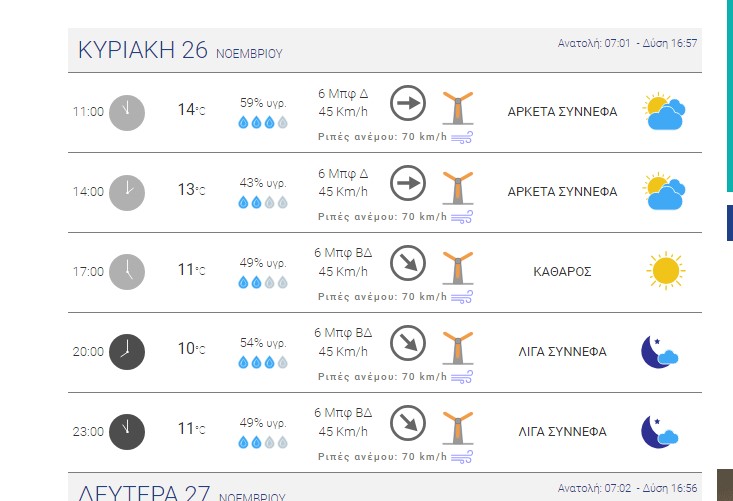
Task: Click the 23:00 clock icon
Action: (x=127, y=431)
